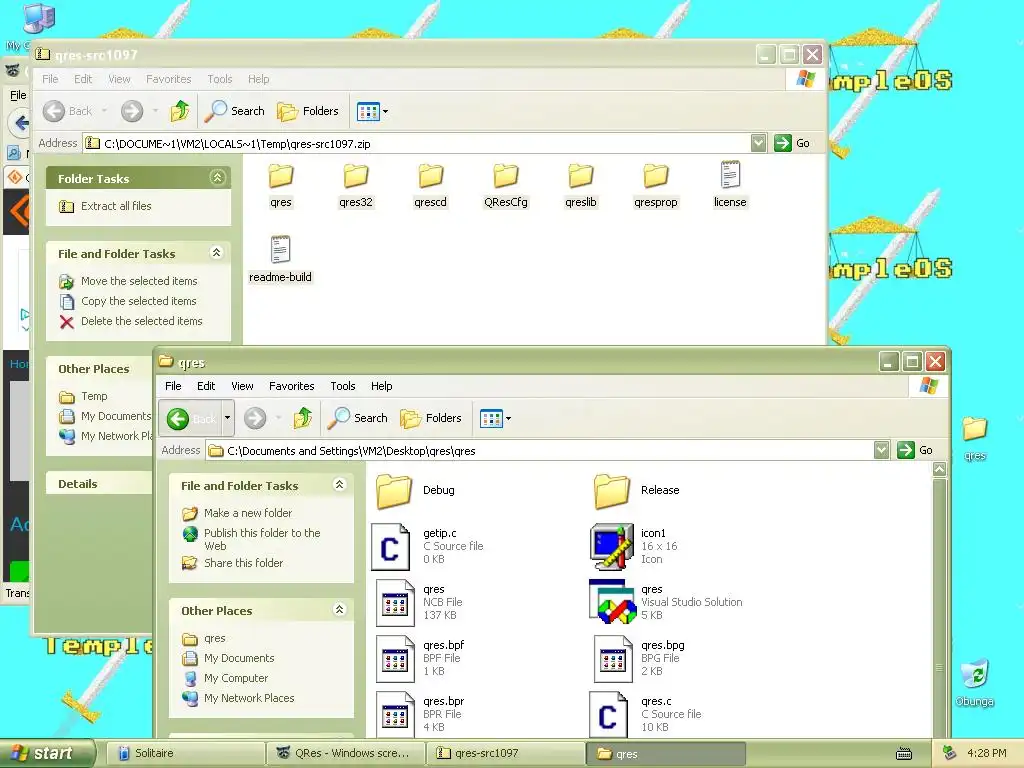Select getip.c C source file
The width and height of the screenshot is (1024, 768).
click(x=428, y=546)
